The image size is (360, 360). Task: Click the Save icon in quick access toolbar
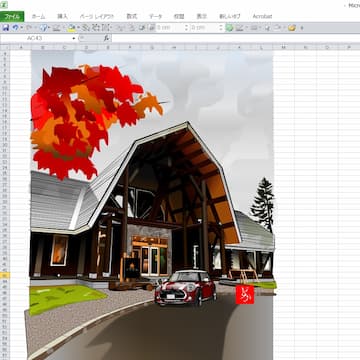(6, 28)
